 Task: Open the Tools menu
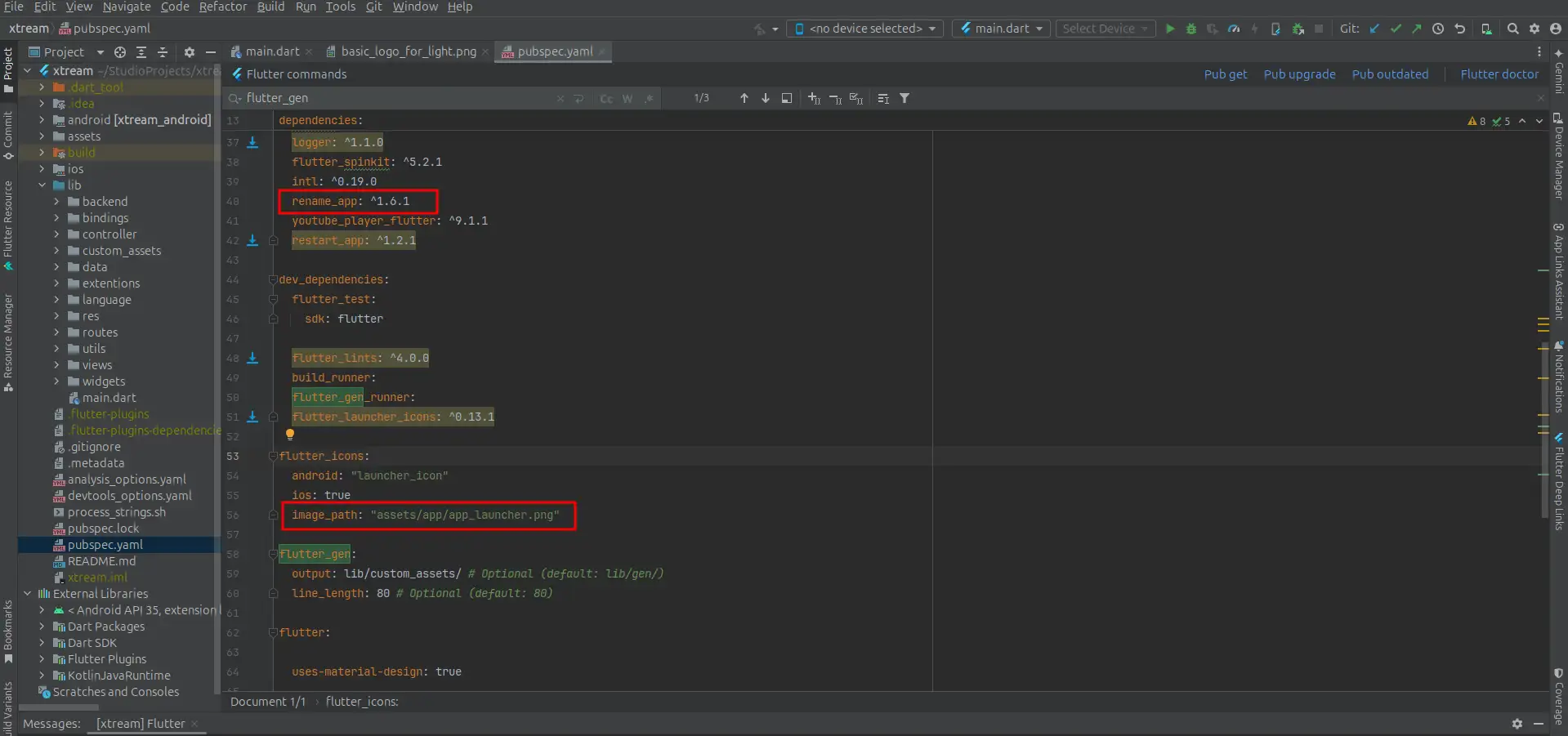tap(340, 7)
